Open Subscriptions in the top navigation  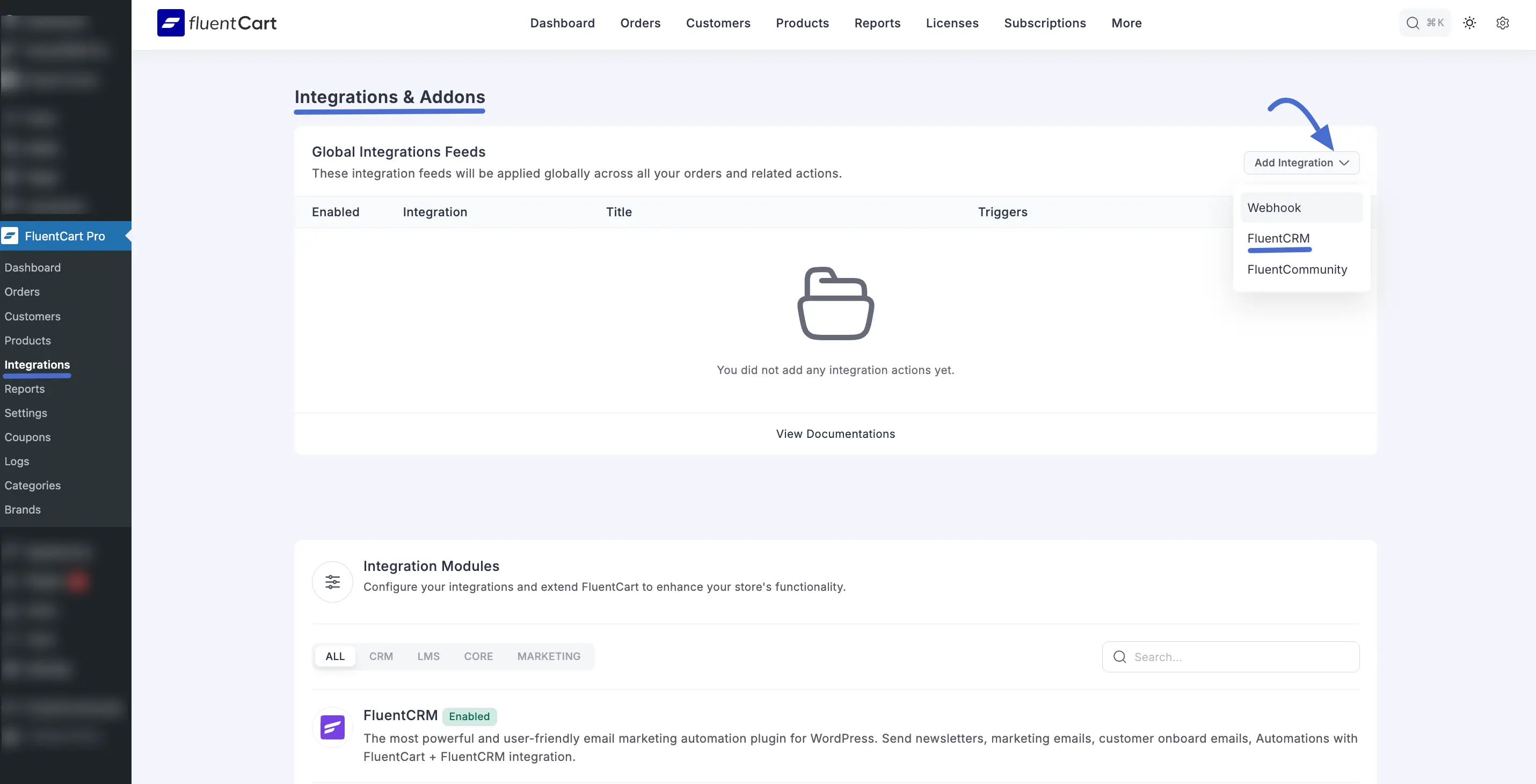[1045, 23]
